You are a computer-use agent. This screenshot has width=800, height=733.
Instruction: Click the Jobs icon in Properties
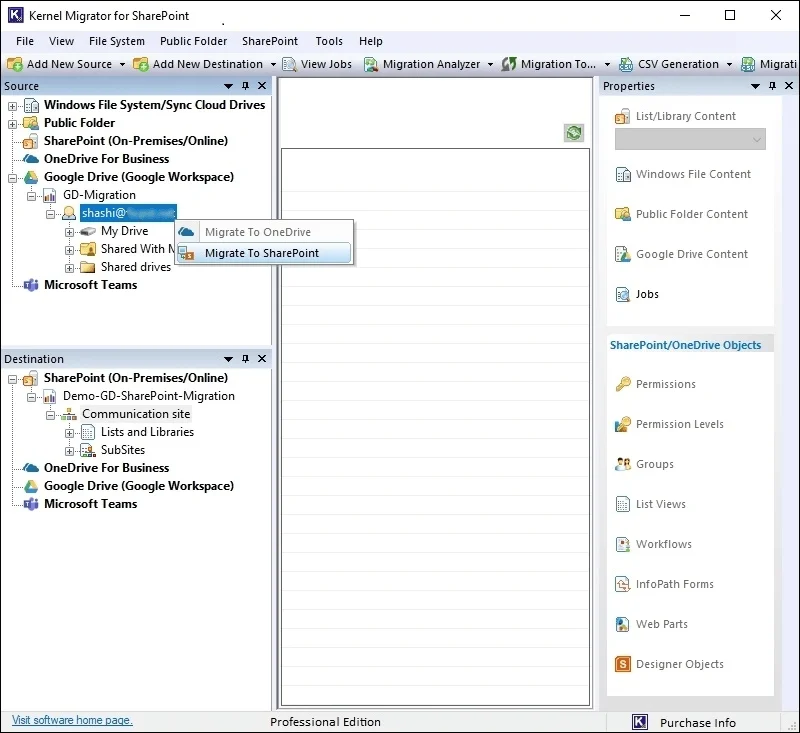point(622,295)
